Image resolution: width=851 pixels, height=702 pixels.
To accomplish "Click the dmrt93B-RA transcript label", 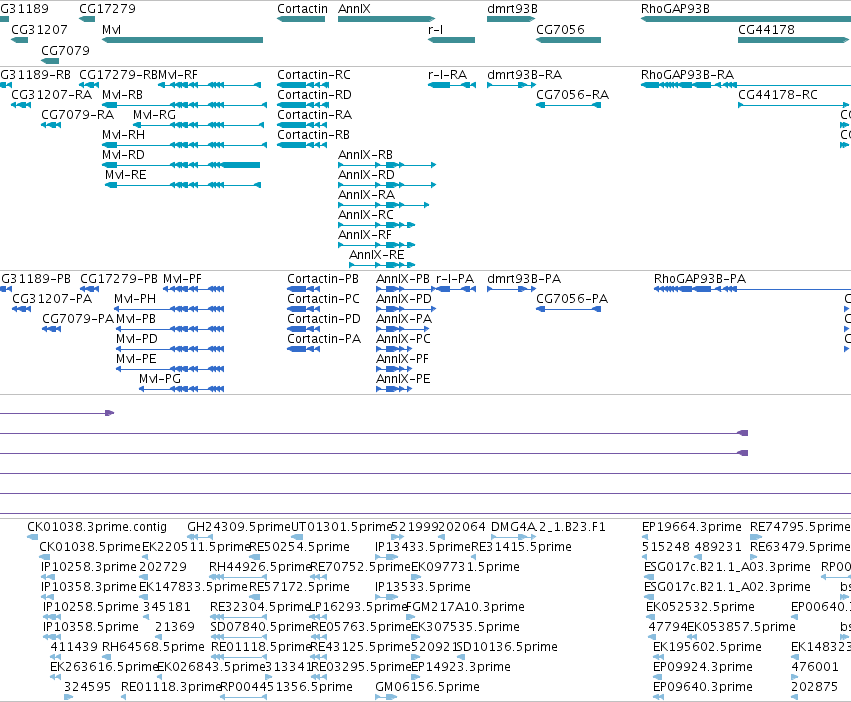I will tap(525, 74).
